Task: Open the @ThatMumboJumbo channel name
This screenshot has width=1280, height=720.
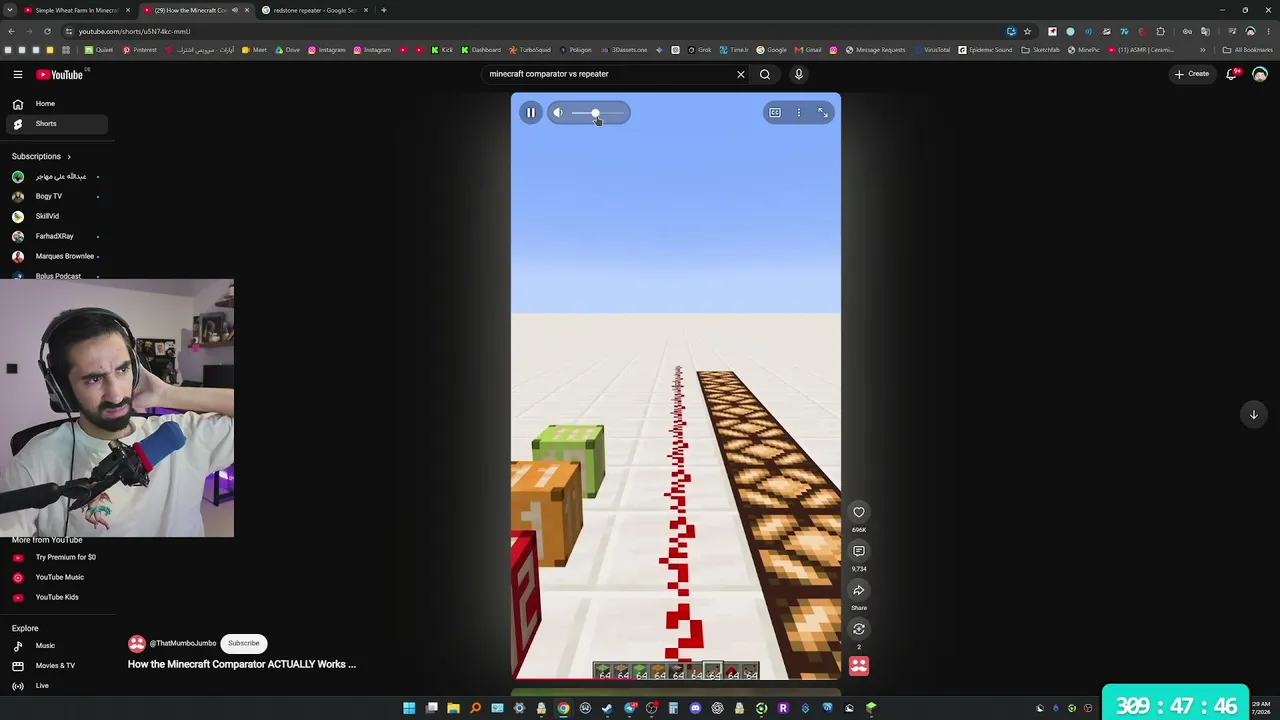Action: click(183, 643)
